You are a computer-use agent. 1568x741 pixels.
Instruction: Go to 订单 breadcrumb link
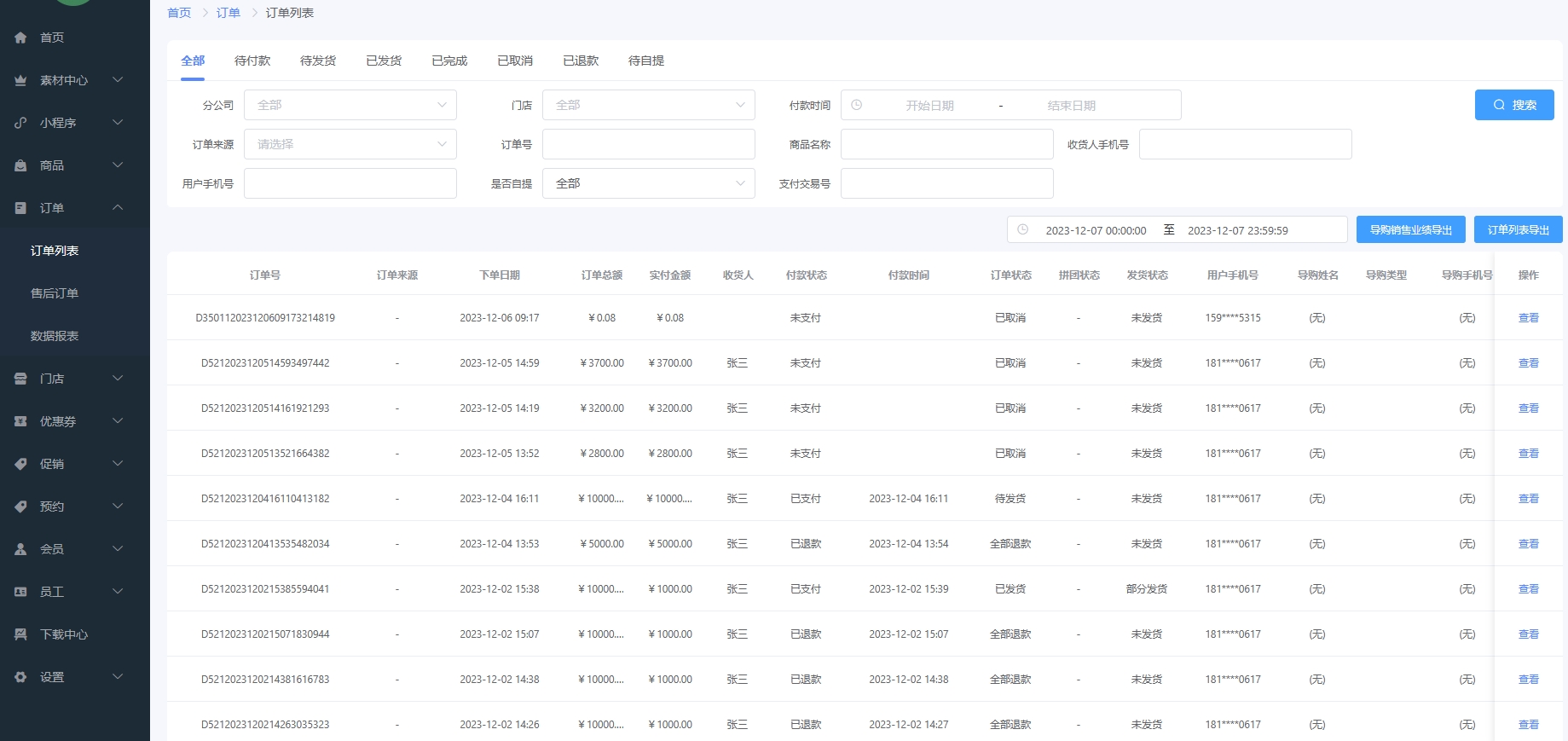point(229,13)
